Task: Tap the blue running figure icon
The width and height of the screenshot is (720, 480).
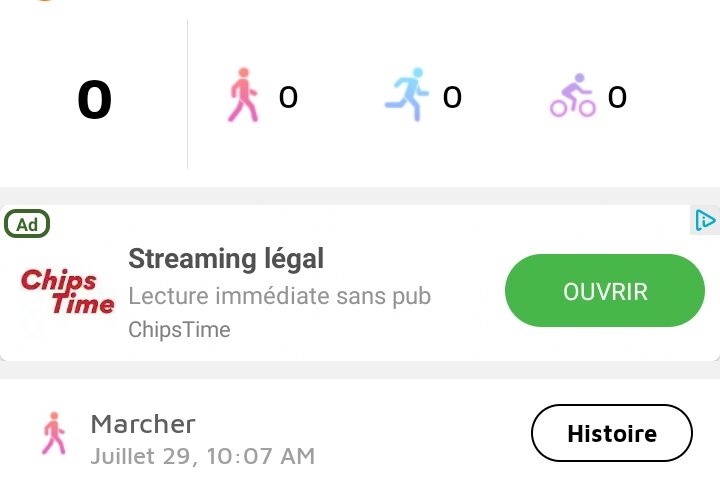Action: [407, 94]
